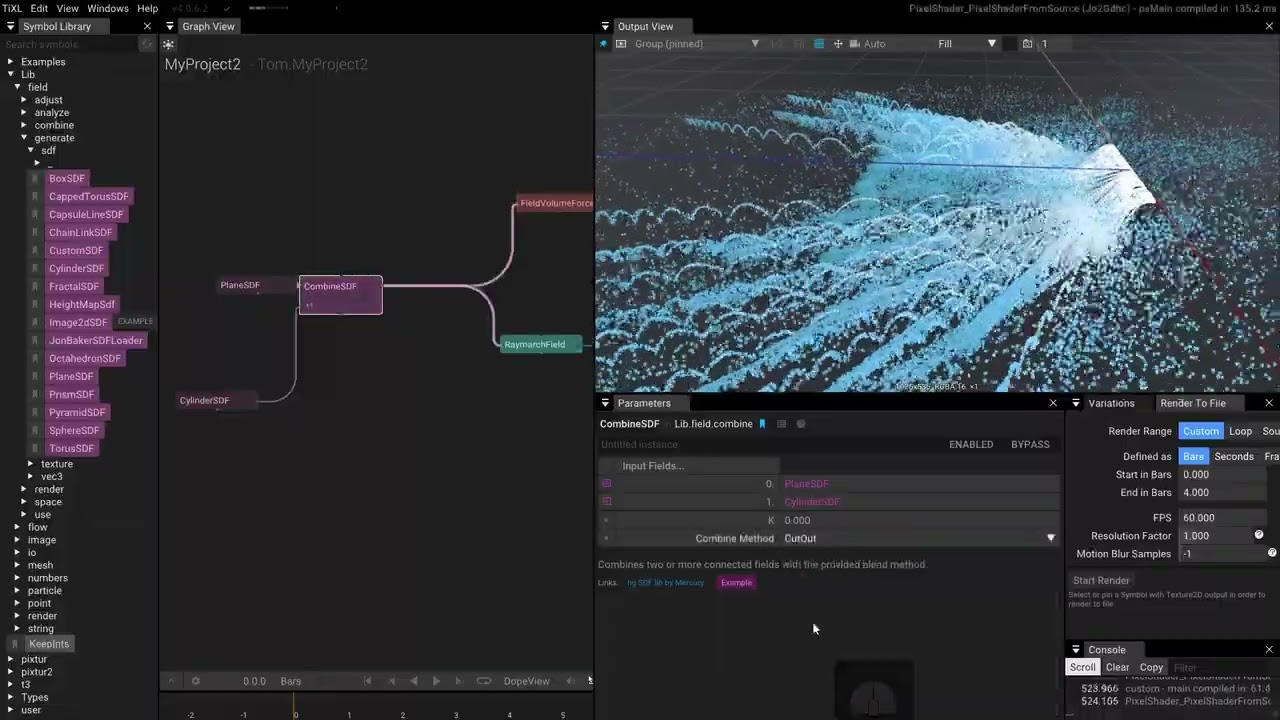This screenshot has width=1280, height=720.
Task: Select the RaymarchField node
Action: point(540,345)
